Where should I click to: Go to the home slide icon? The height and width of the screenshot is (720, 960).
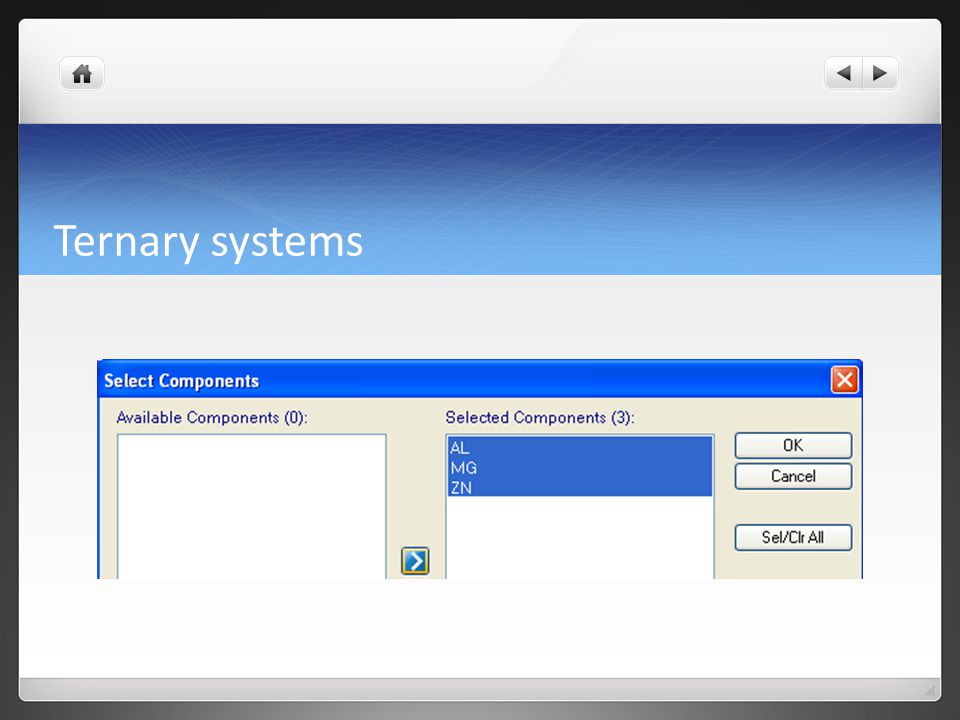(82, 74)
